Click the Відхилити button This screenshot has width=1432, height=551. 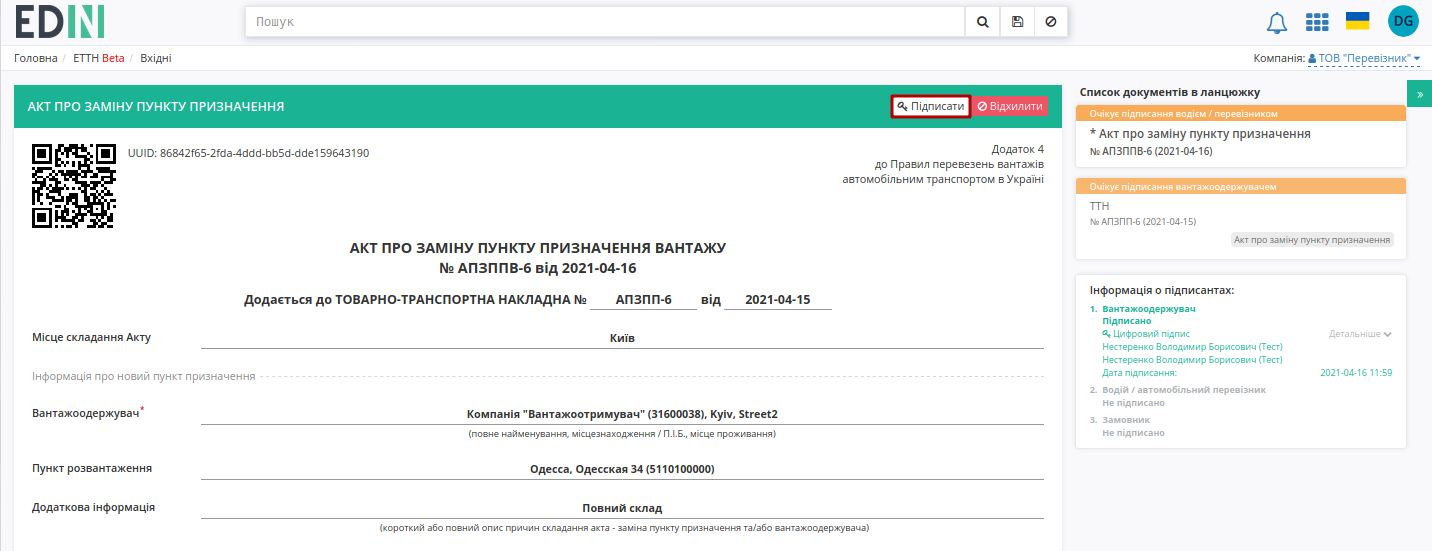(x=1010, y=106)
